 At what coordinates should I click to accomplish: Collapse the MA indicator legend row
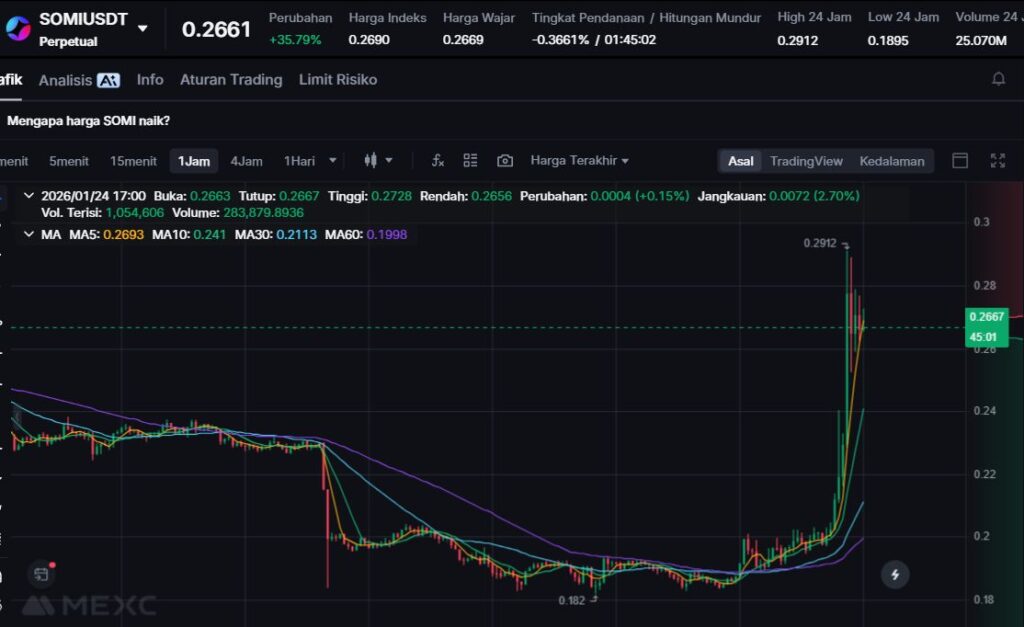(x=27, y=234)
